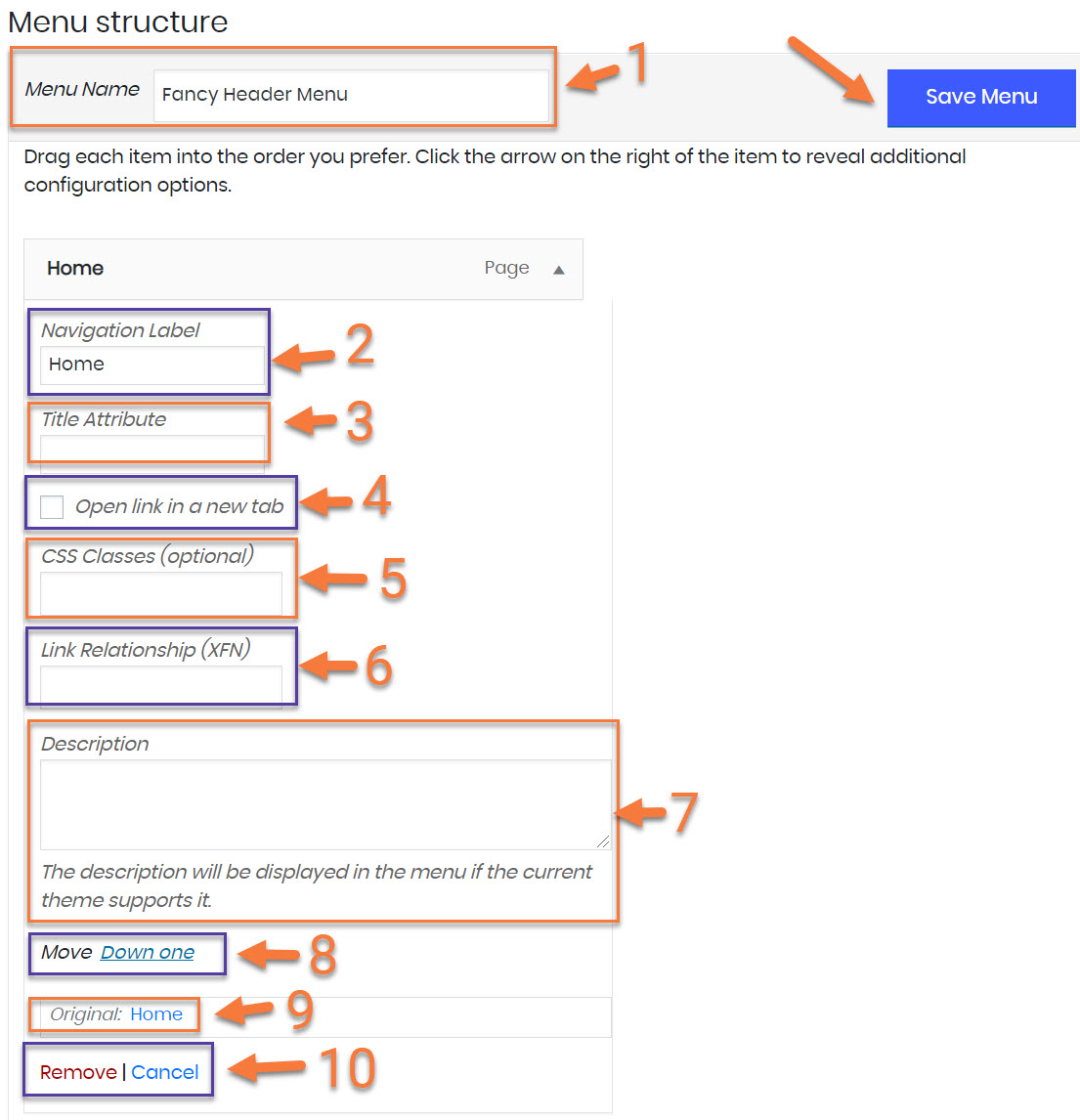The image size is (1080, 1120).
Task: Select the Title Attribute input field
Action: (x=151, y=448)
